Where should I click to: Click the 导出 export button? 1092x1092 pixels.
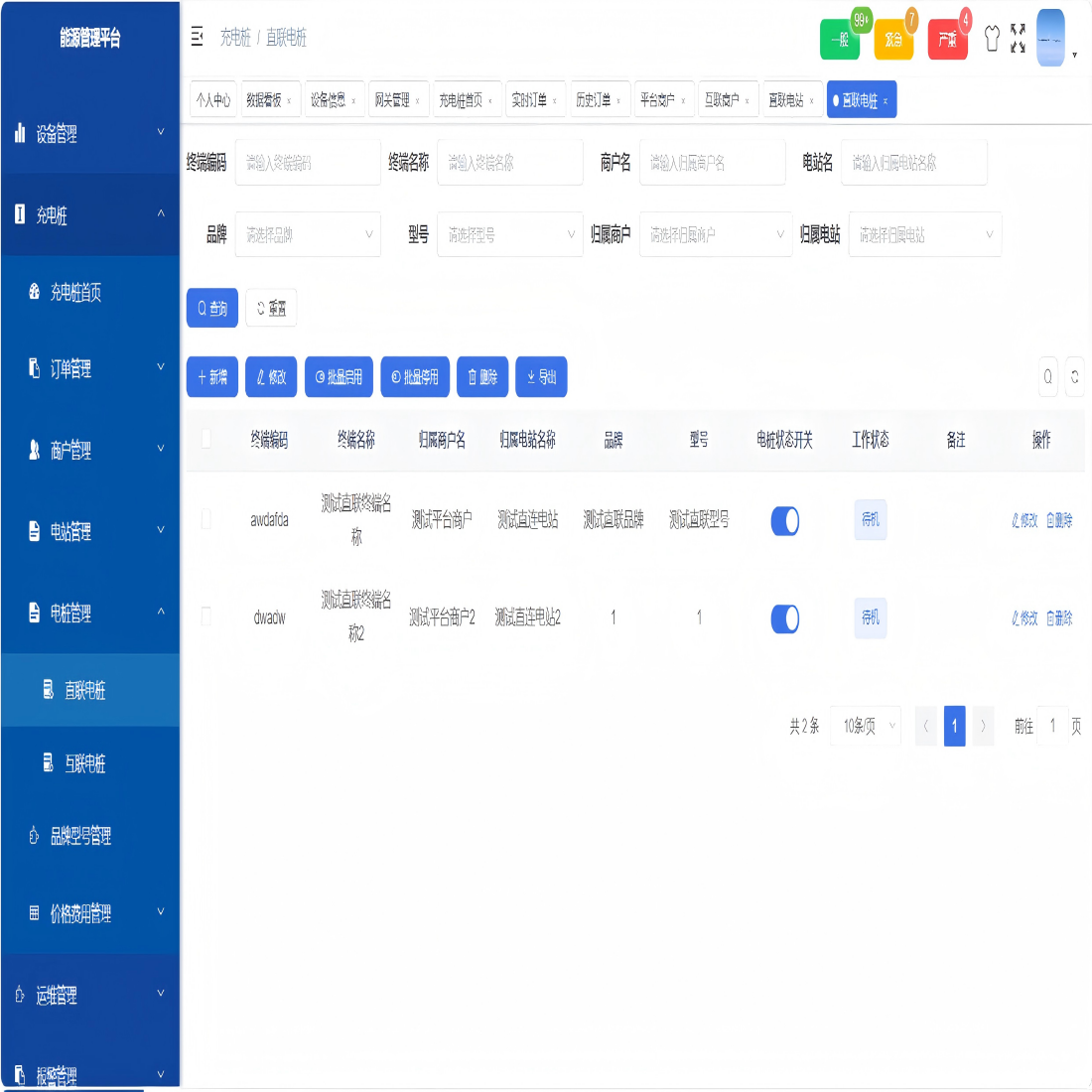[541, 377]
